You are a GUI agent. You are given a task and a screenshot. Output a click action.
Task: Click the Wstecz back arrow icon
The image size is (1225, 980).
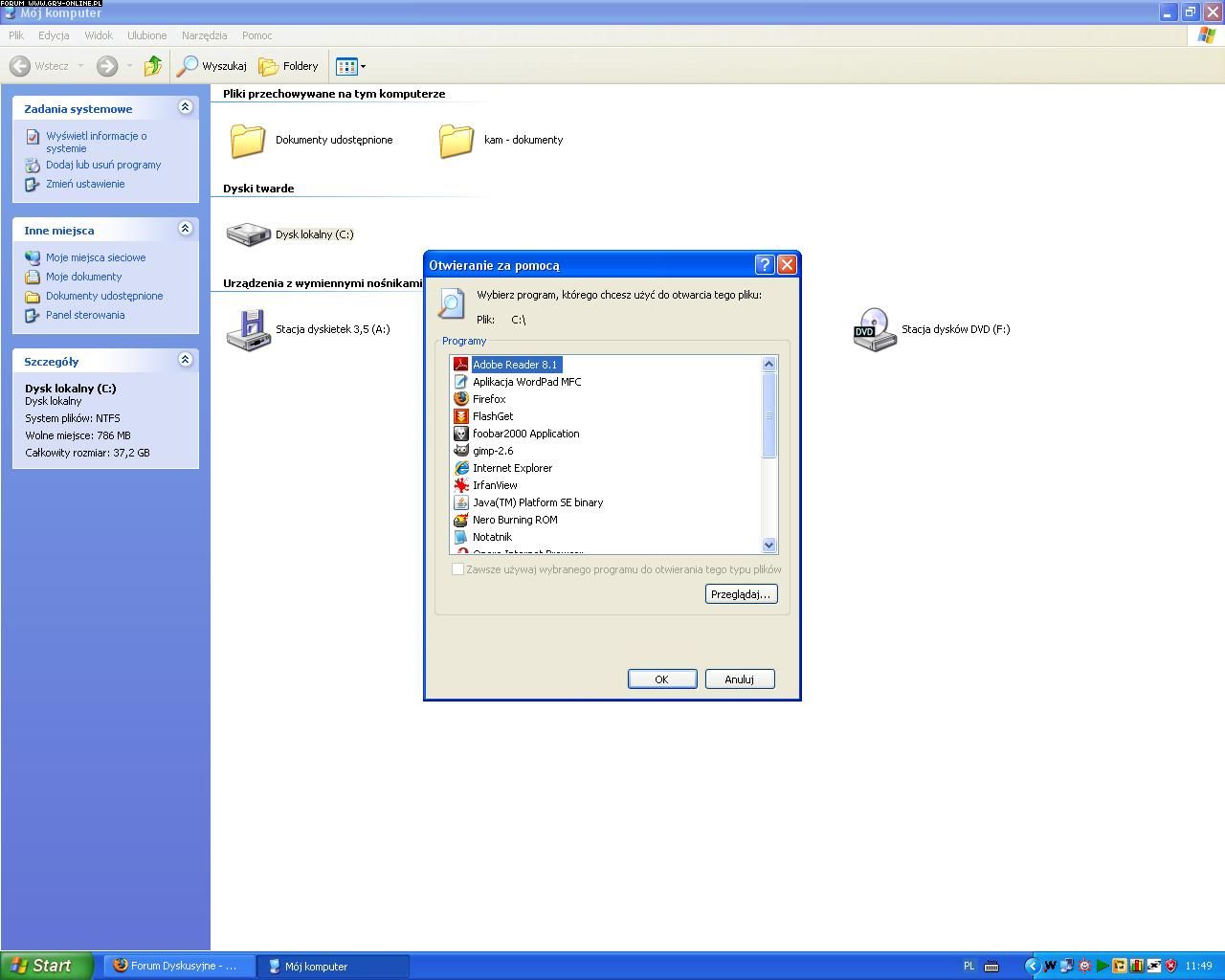tap(19, 66)
